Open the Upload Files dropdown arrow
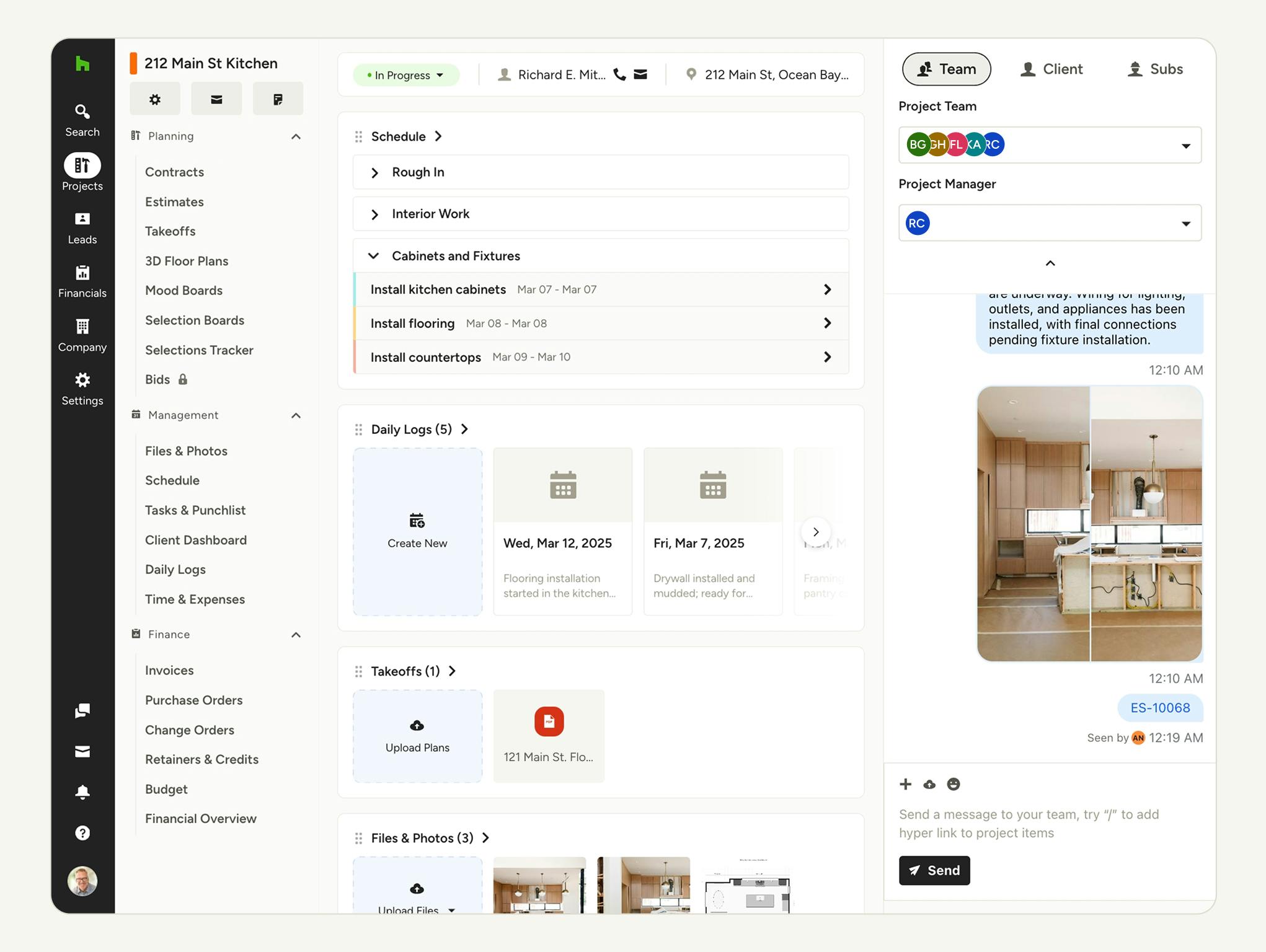Image resolution: width=1266 pixels, height=952 pixels. click(451, 910)
